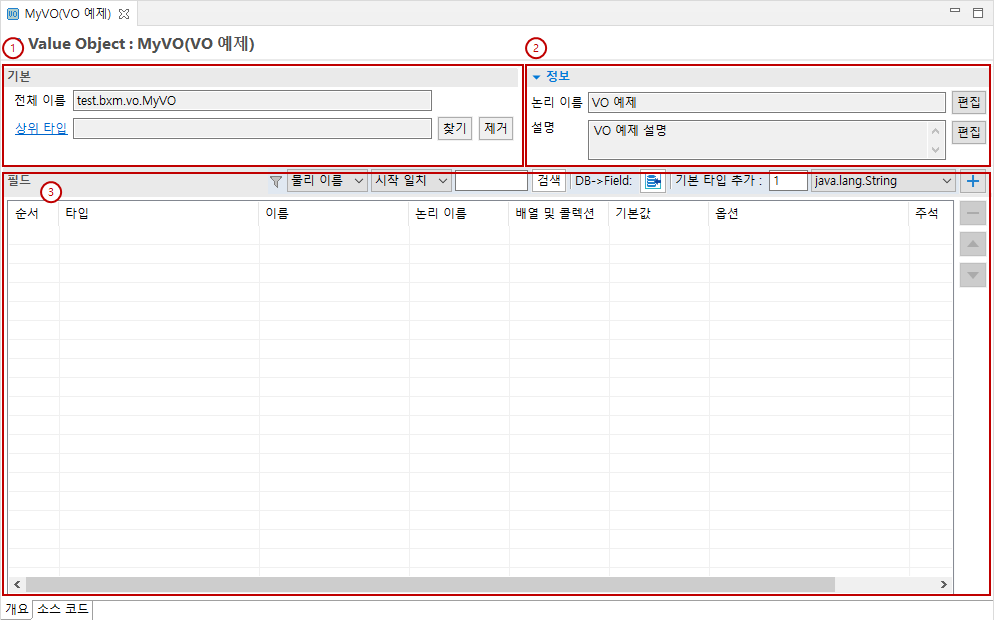Click the filter funnel icon

[x=276, y=182]
